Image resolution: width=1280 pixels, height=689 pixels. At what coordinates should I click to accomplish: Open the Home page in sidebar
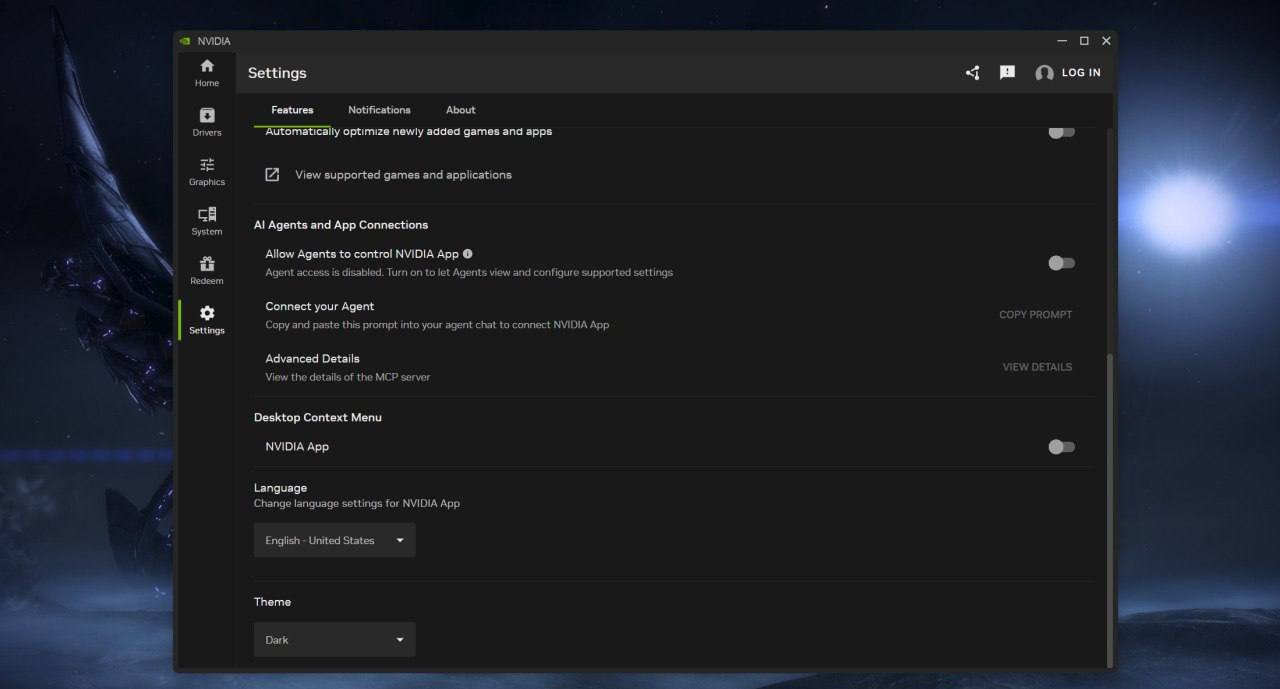[x=207, y=73]
